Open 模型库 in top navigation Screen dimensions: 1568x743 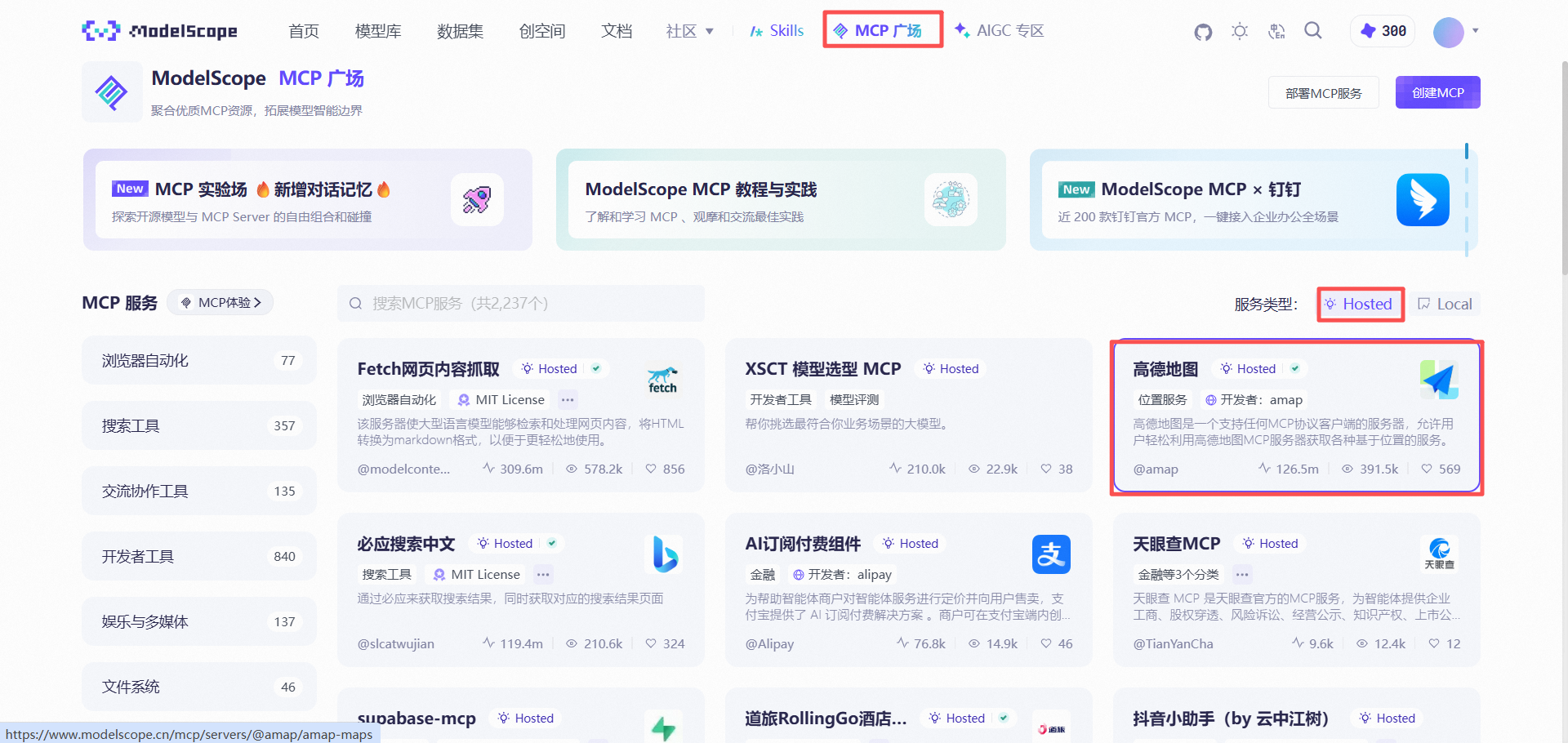click(378, 31)
